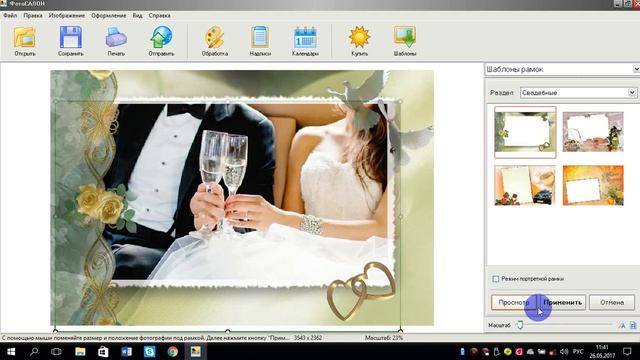
Task: Open Windows search from the taskbar
Action: pos(34,351)
